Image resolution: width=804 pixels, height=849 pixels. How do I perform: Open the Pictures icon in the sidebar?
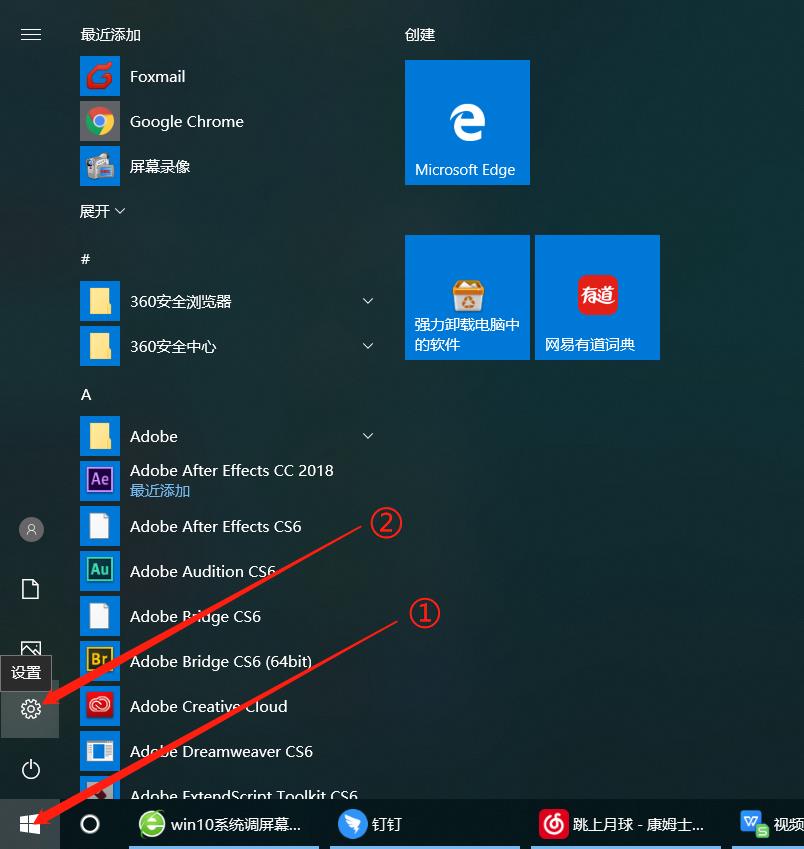tap(30, 649)
